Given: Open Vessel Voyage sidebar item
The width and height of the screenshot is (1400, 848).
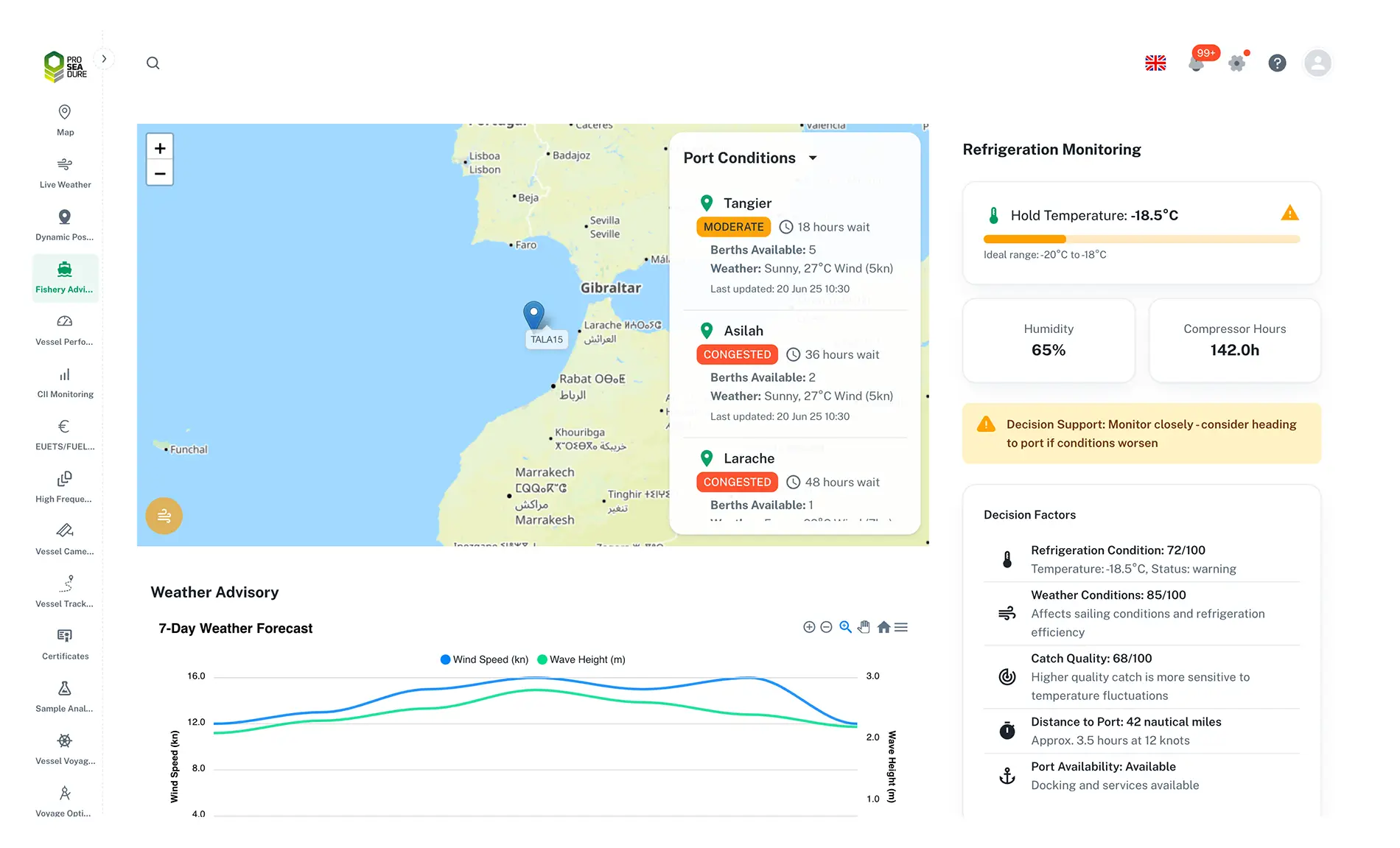Looking at the screenshot, I should coord(65,749).
